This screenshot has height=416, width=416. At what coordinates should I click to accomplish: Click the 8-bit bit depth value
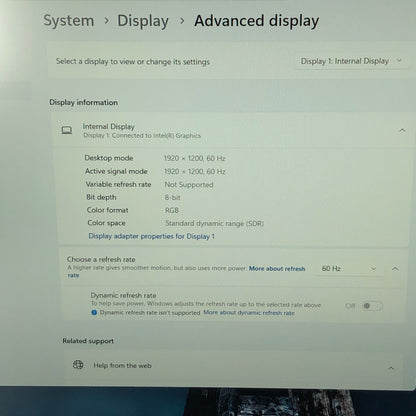(x=173, y=197)
